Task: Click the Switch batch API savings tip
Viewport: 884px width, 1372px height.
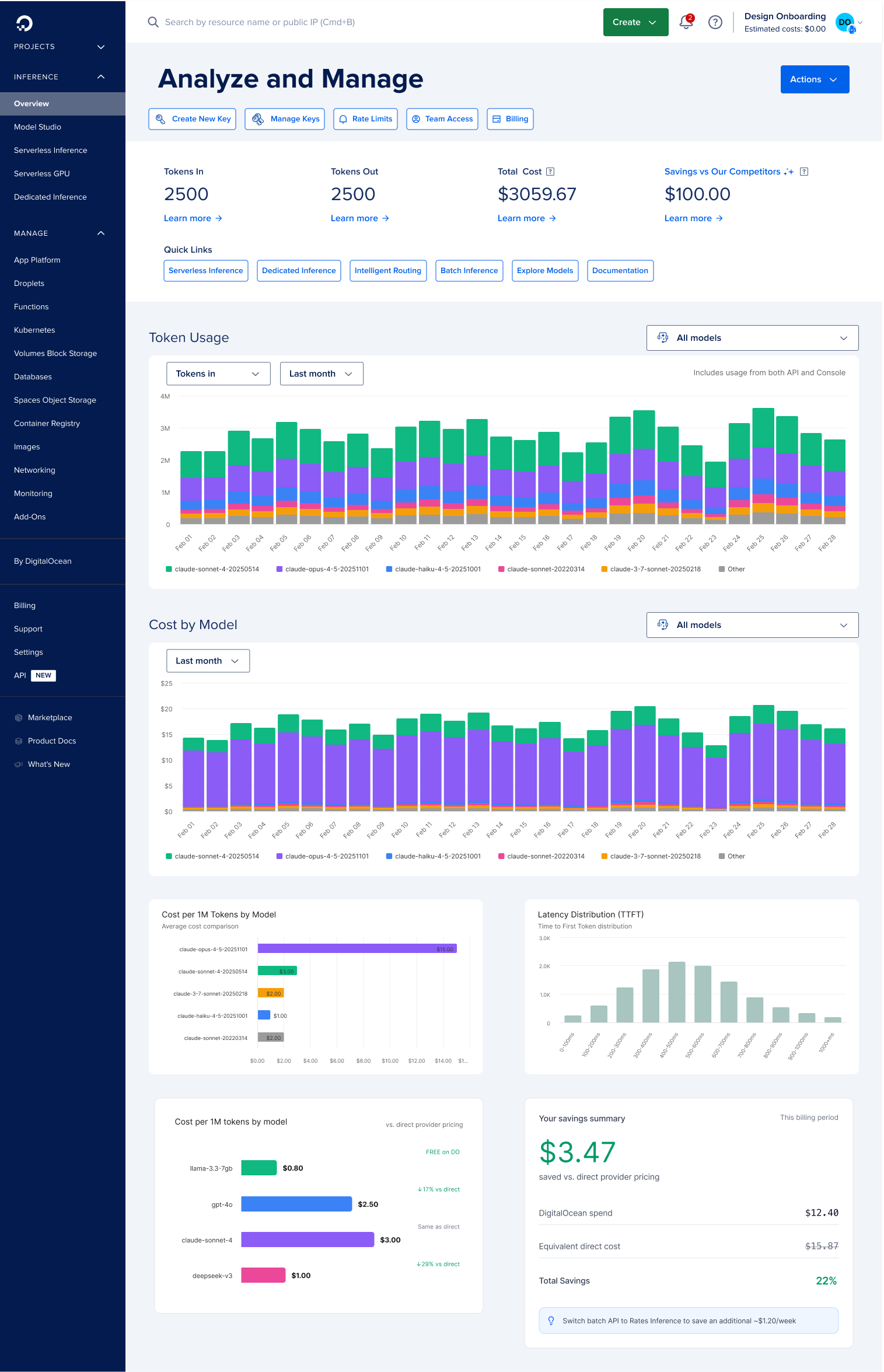Action: pos(689,1321)
